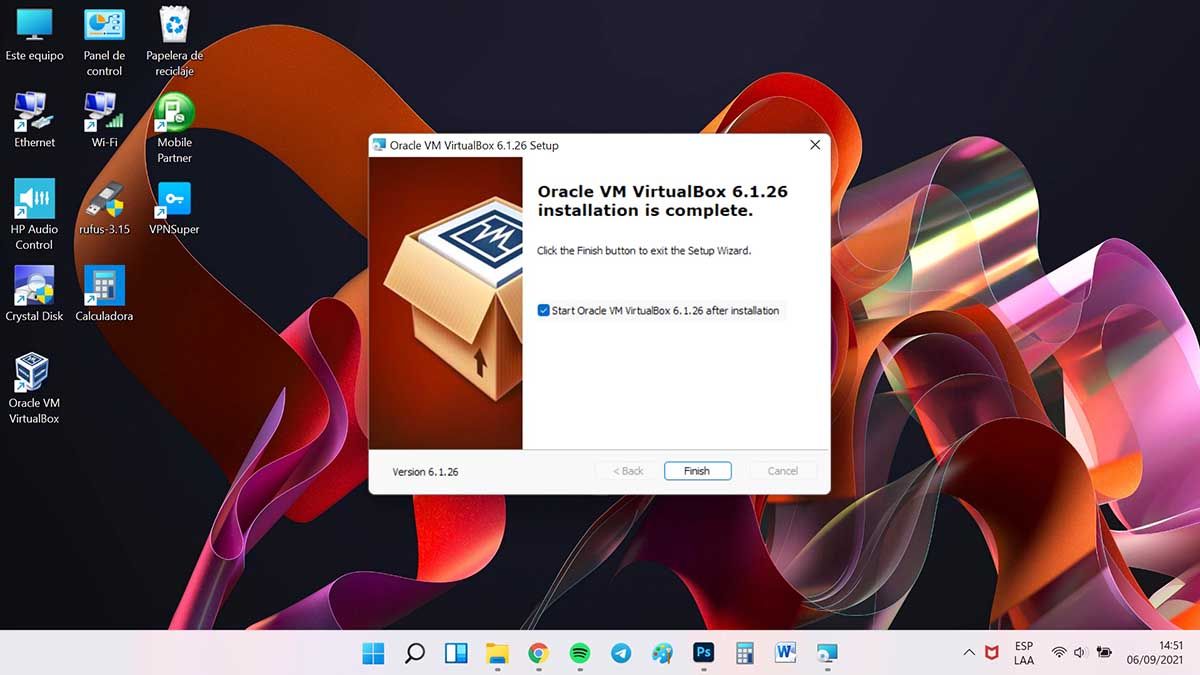Screen dimensions: 1200x675
Task: Click the Finish button in setup wizard
Action: pos(697,471)
